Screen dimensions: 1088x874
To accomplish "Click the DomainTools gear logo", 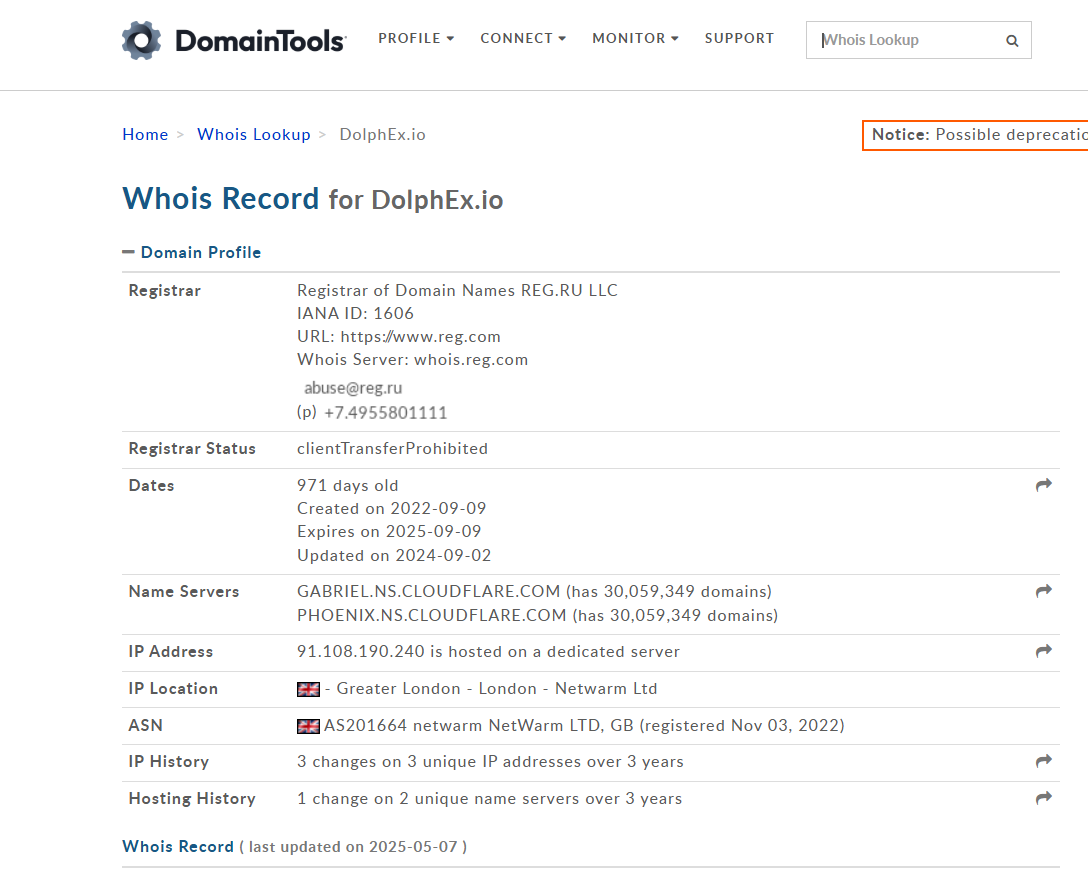I will [142, 40].
